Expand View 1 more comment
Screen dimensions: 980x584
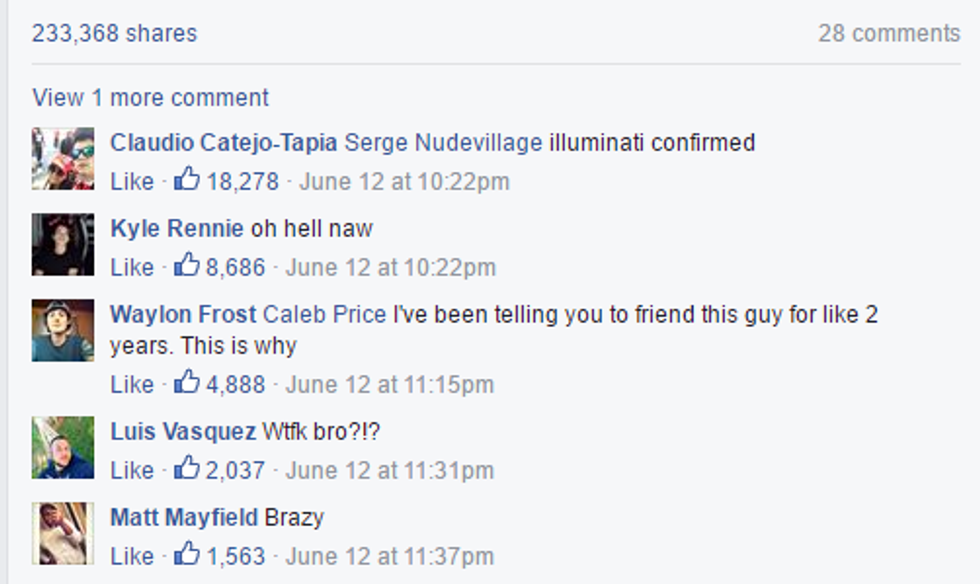pos(150,98)
